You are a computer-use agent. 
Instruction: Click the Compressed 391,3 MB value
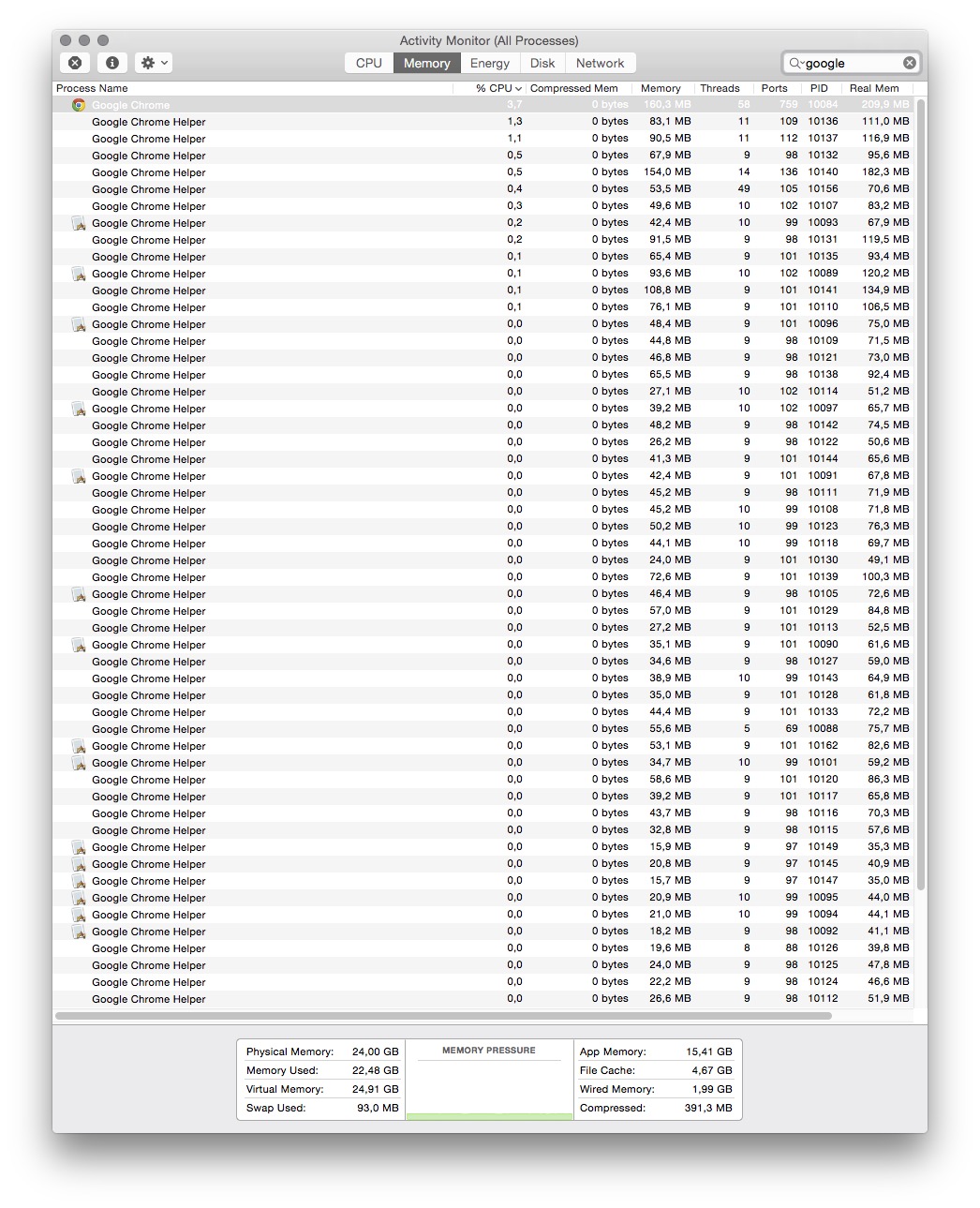pos(707,1108)
